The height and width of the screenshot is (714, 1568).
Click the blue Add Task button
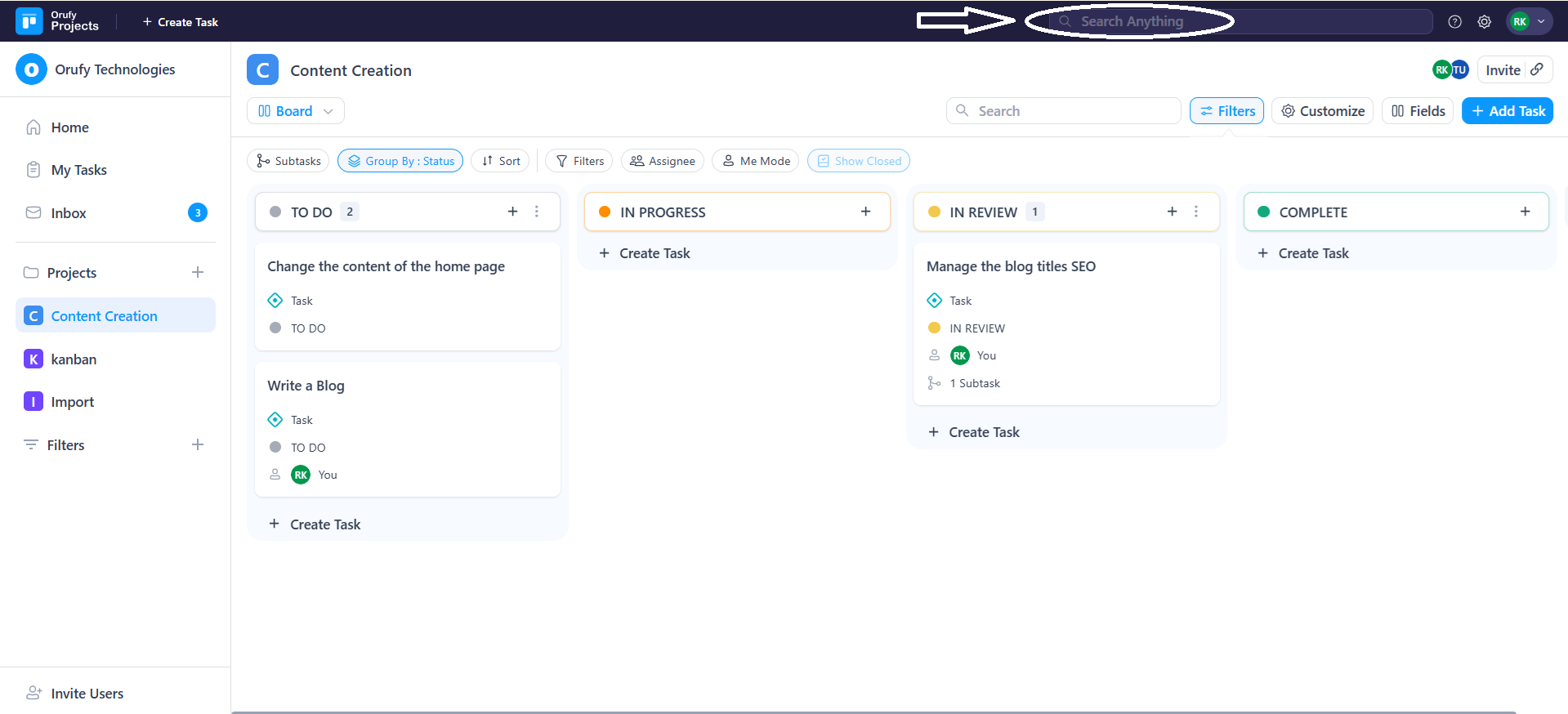pos(1507,111)
